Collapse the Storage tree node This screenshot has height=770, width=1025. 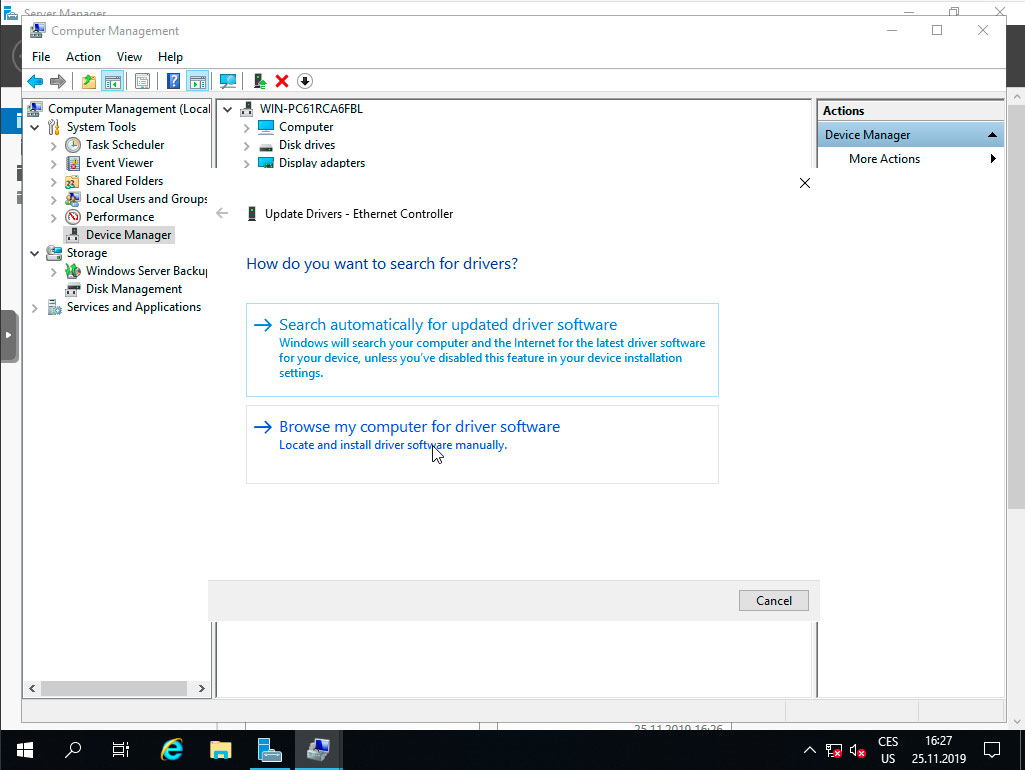pyautogui.click(x=35, y=253)
